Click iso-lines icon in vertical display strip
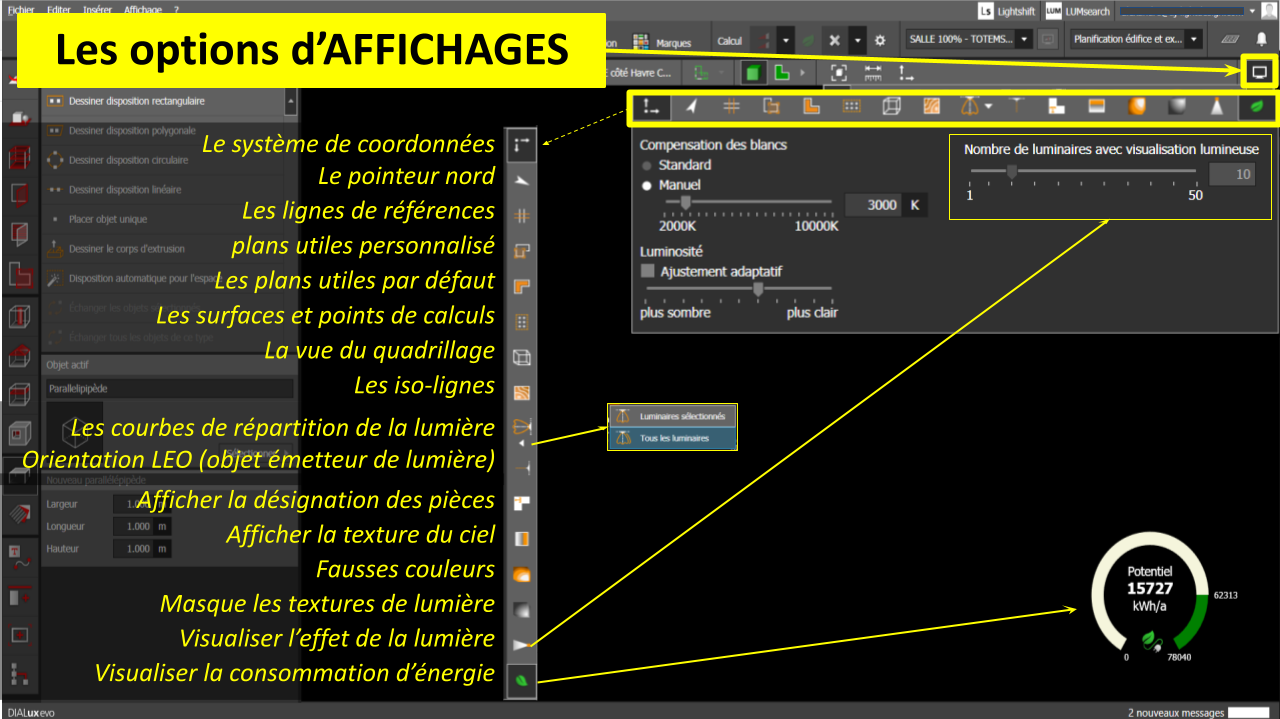This screenshot has height=719, width=1280. pyautogui.click(x=521, y=393)
